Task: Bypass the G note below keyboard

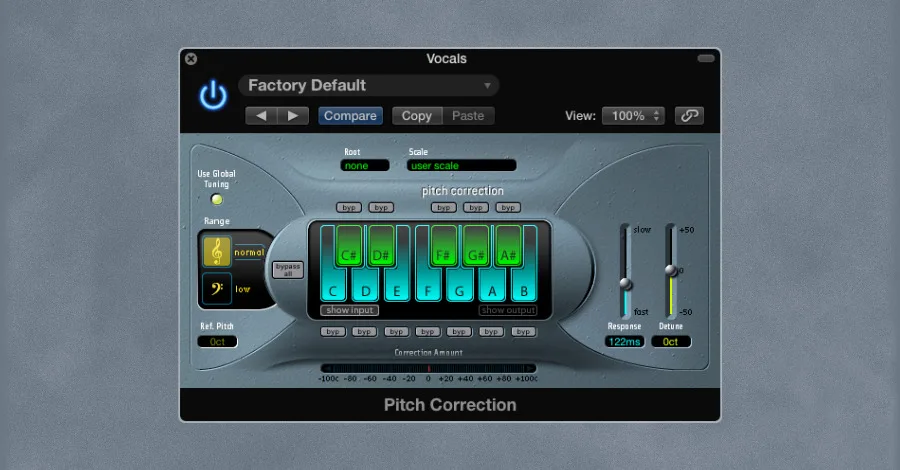Action: click(x=459, y=332)
